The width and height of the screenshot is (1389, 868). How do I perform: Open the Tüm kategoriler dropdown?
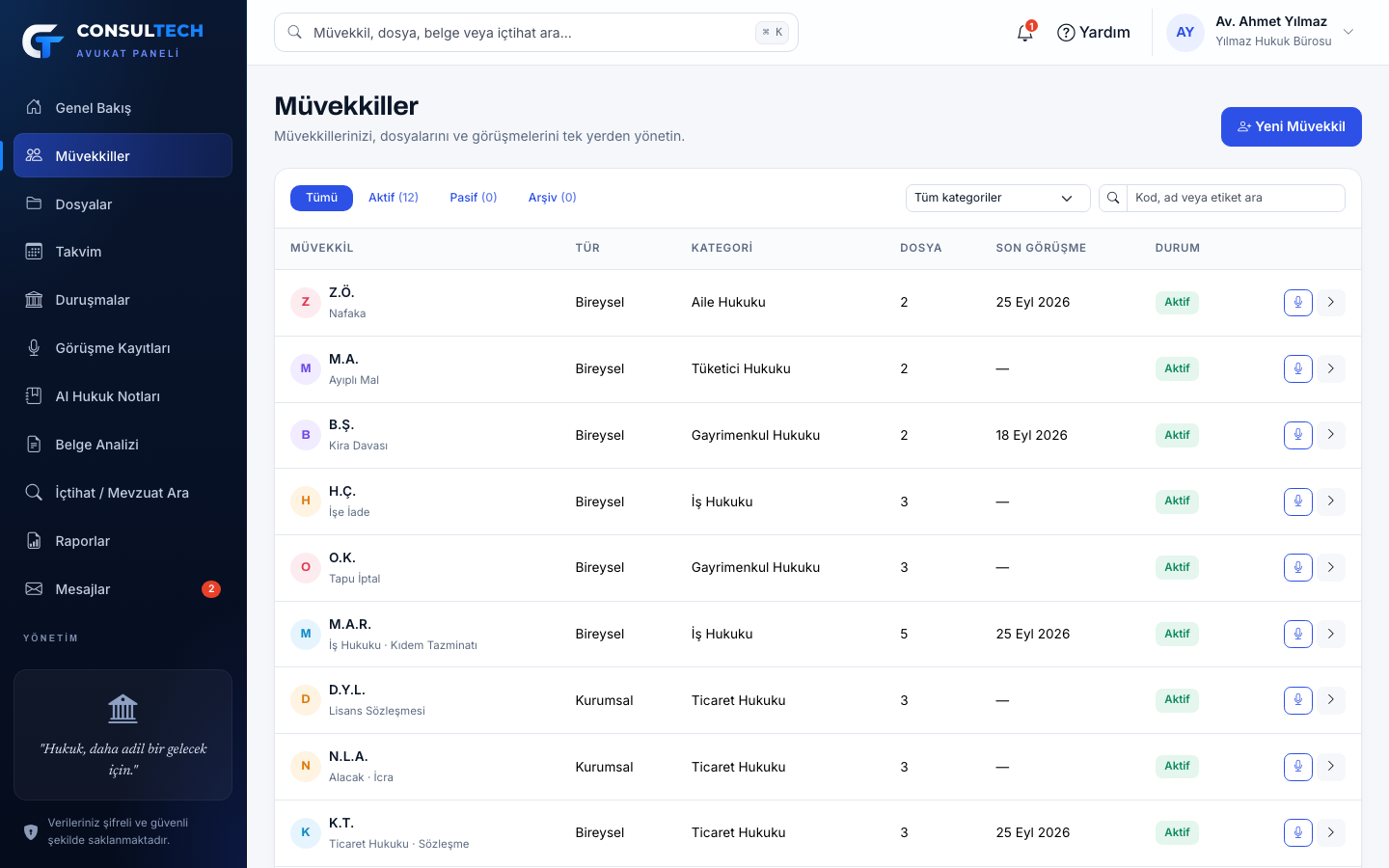[x=997, y=198]
